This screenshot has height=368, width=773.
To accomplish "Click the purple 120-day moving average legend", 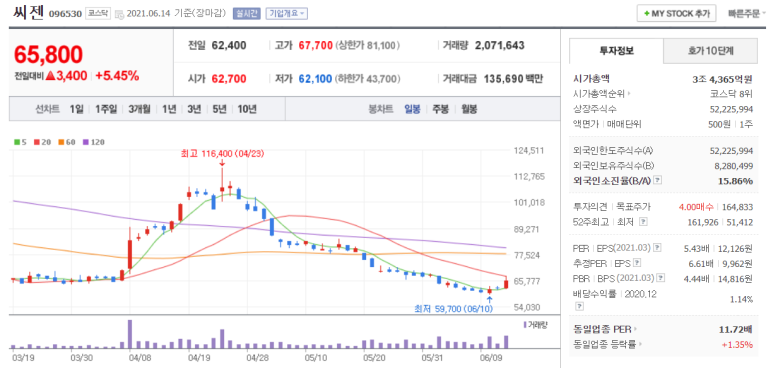I will (x=93, y=142).
